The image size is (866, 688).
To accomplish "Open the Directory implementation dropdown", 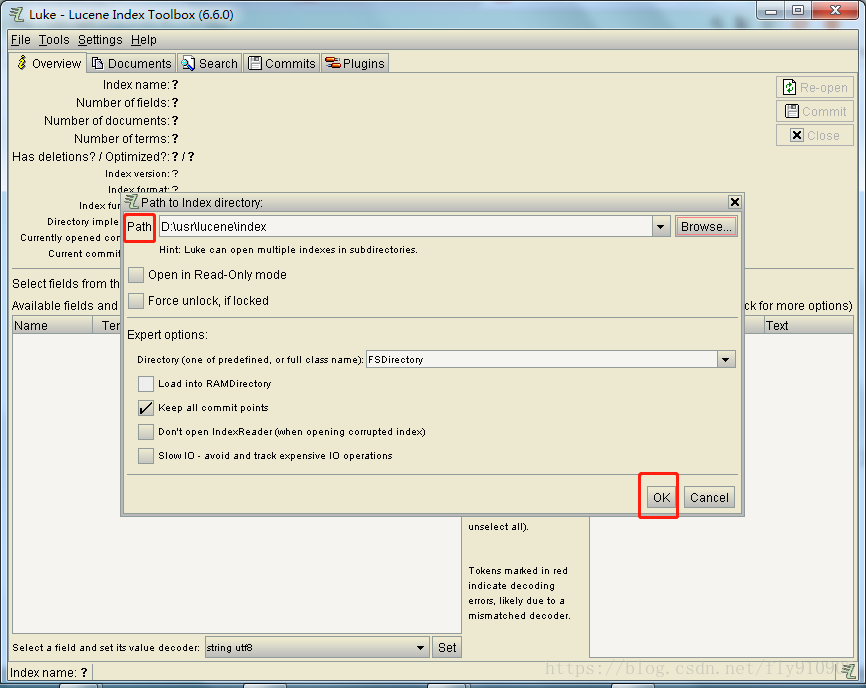I will click(x=726, y=359).
